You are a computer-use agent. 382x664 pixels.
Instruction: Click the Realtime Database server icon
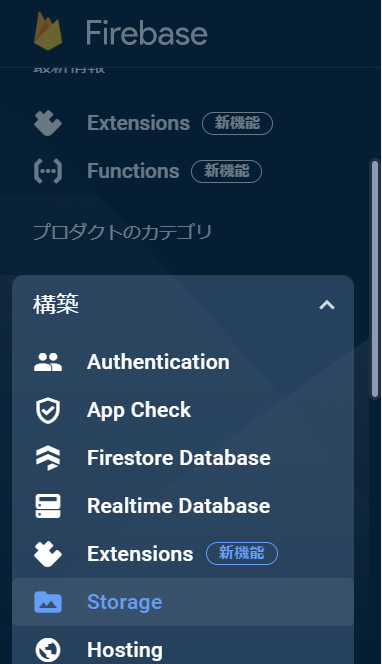tap(48, 506)
